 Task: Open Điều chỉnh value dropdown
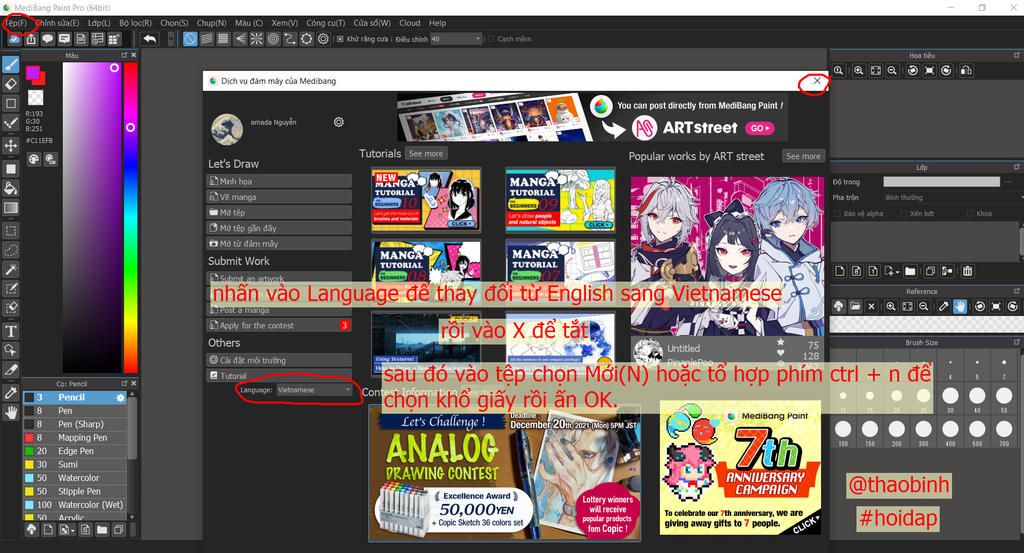point(456,39)
